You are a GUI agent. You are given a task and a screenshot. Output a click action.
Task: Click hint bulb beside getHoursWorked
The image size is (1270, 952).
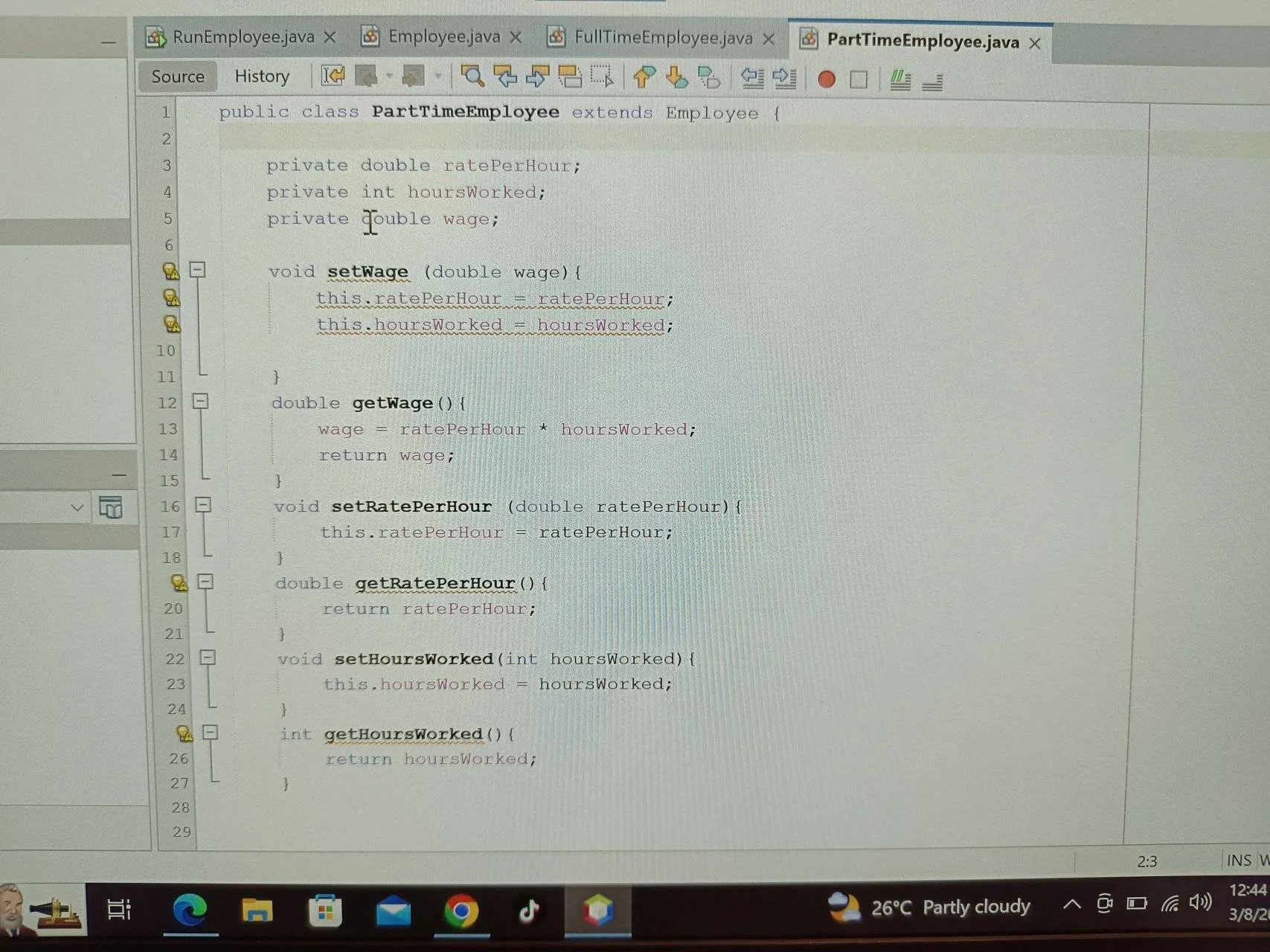[185, 734]
